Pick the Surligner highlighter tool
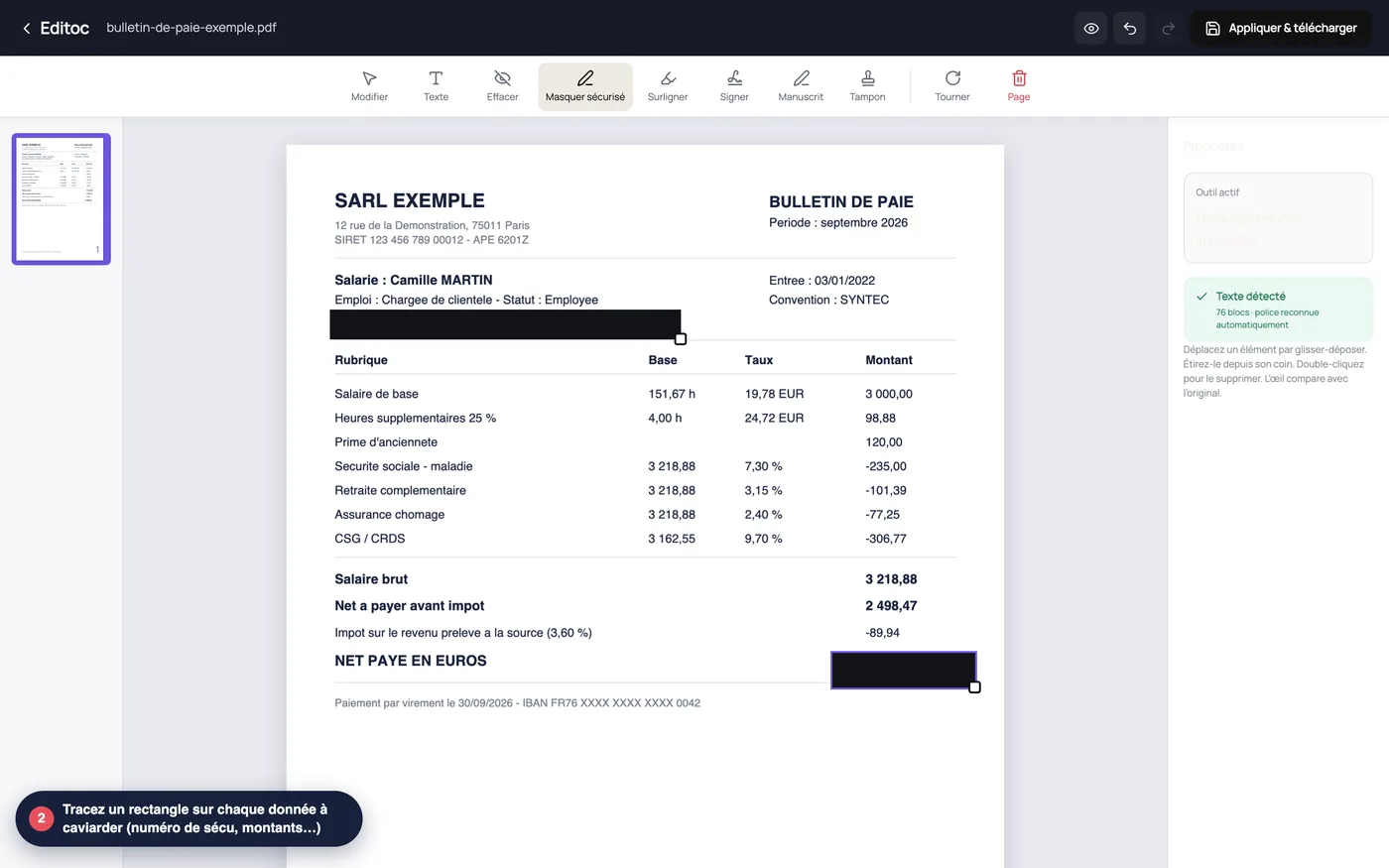The image size is (1389, 868). [x=668, y=86]
